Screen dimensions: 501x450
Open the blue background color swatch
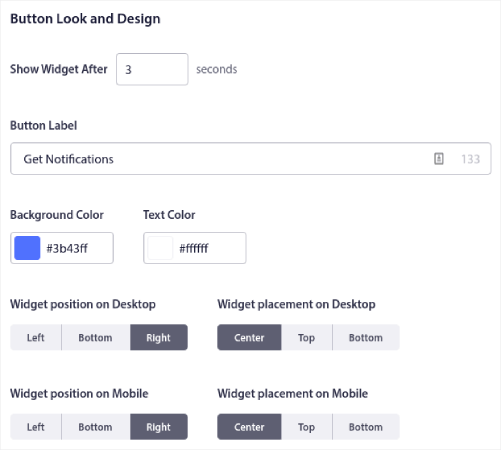coord(27,248)
